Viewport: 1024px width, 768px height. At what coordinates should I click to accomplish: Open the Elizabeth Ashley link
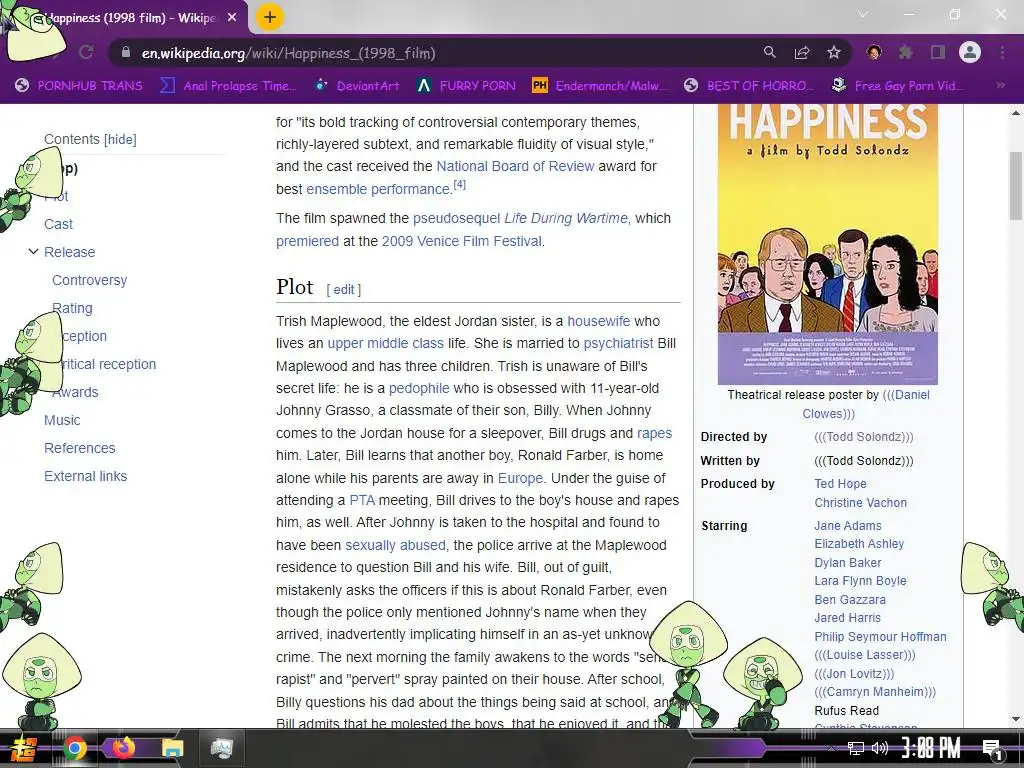(859, 544)
